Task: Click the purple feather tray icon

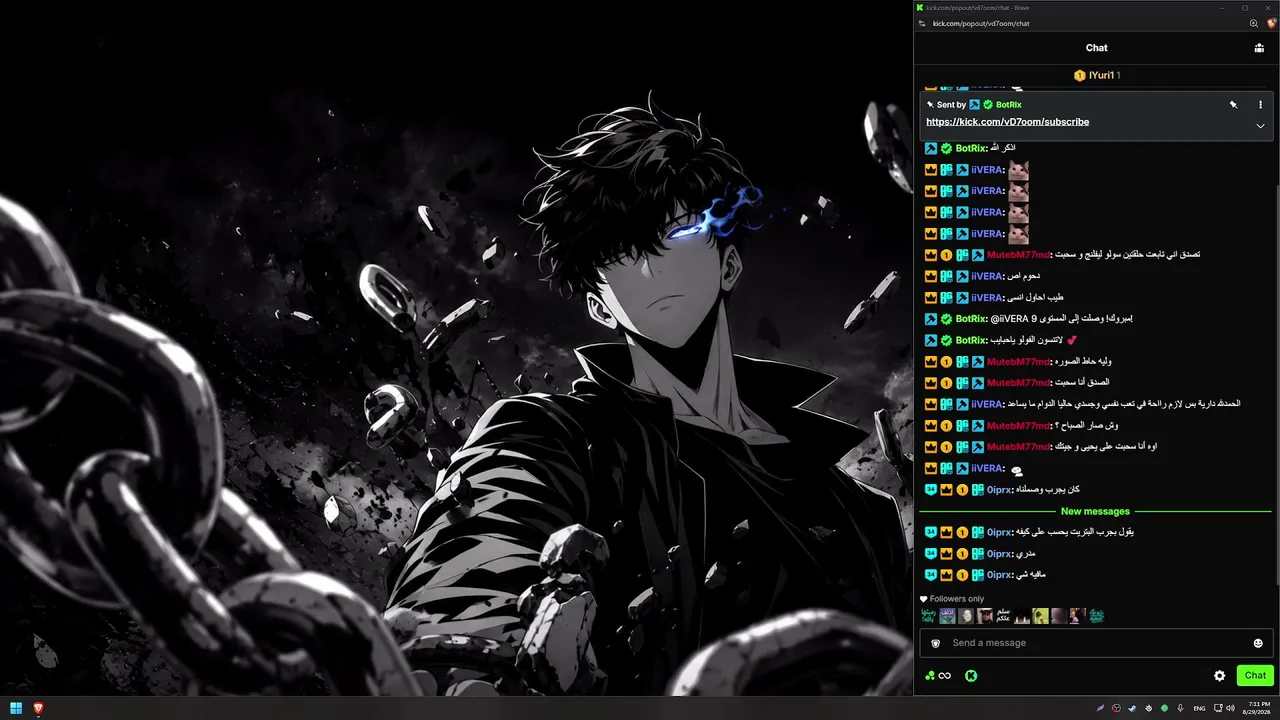Action: 1100,708
